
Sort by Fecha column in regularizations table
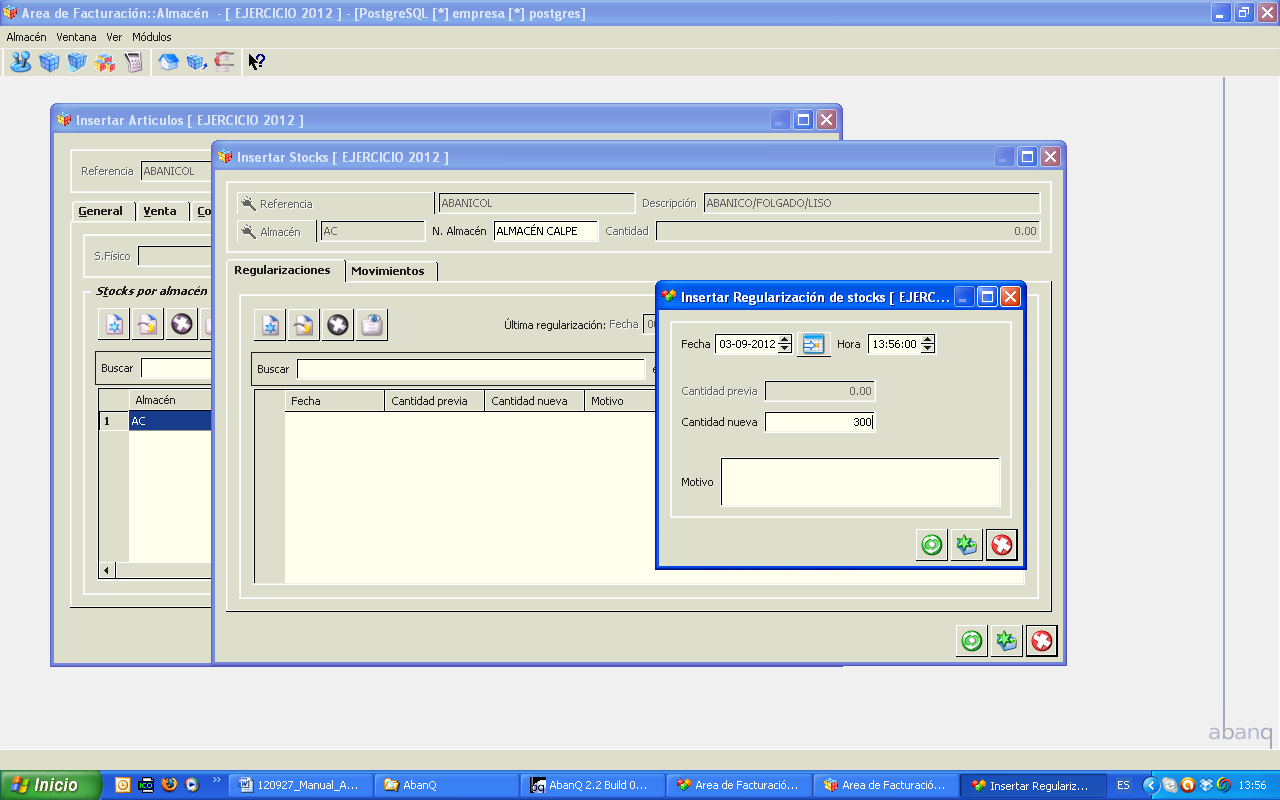334,401
